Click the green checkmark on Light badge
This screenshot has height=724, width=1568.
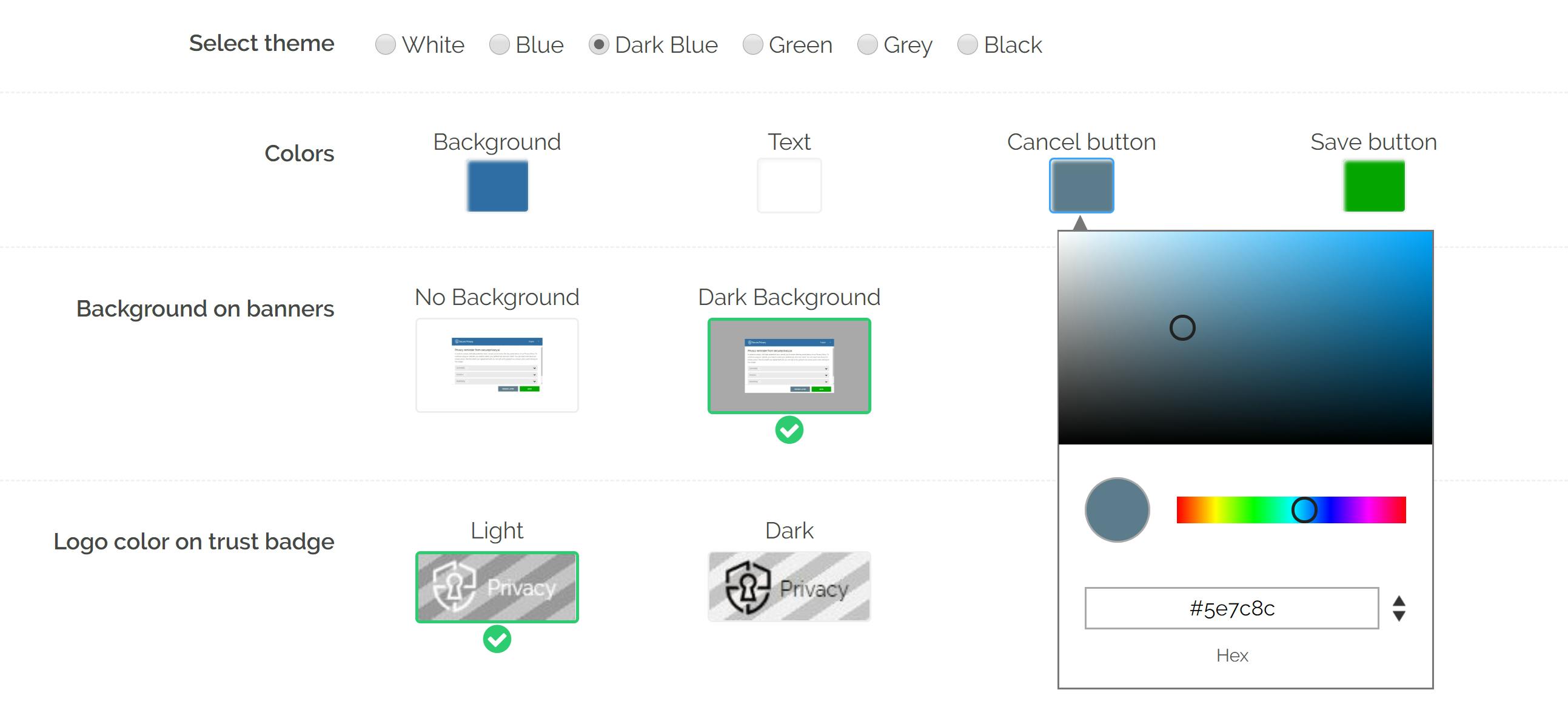click(x=497, y=641)
